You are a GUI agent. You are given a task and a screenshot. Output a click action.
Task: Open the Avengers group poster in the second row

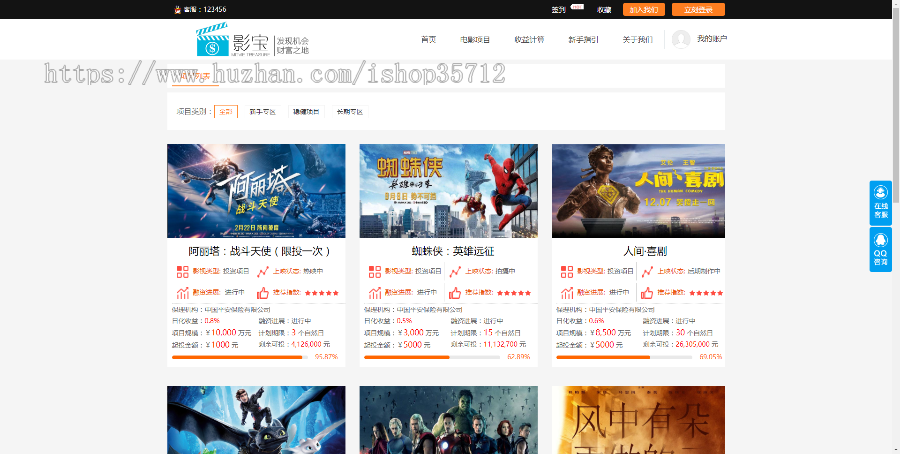tap(449, 420)
